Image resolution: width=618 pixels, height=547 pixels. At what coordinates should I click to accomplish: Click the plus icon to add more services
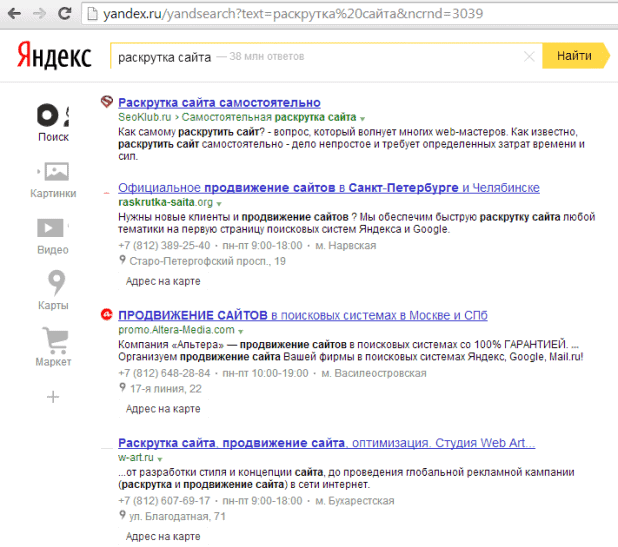tap(53, 396)
